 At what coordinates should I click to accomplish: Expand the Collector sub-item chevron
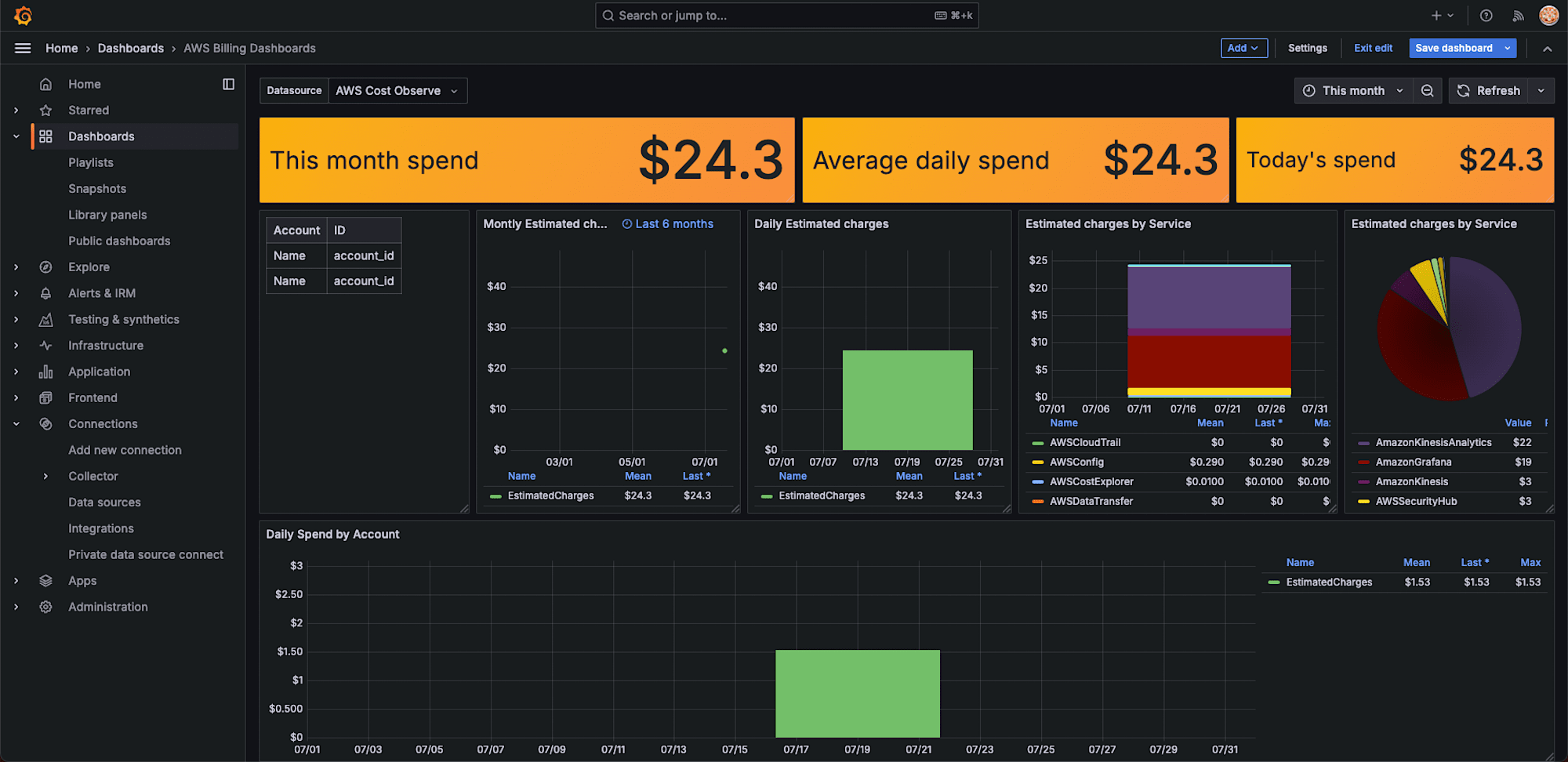pos(45,476)
